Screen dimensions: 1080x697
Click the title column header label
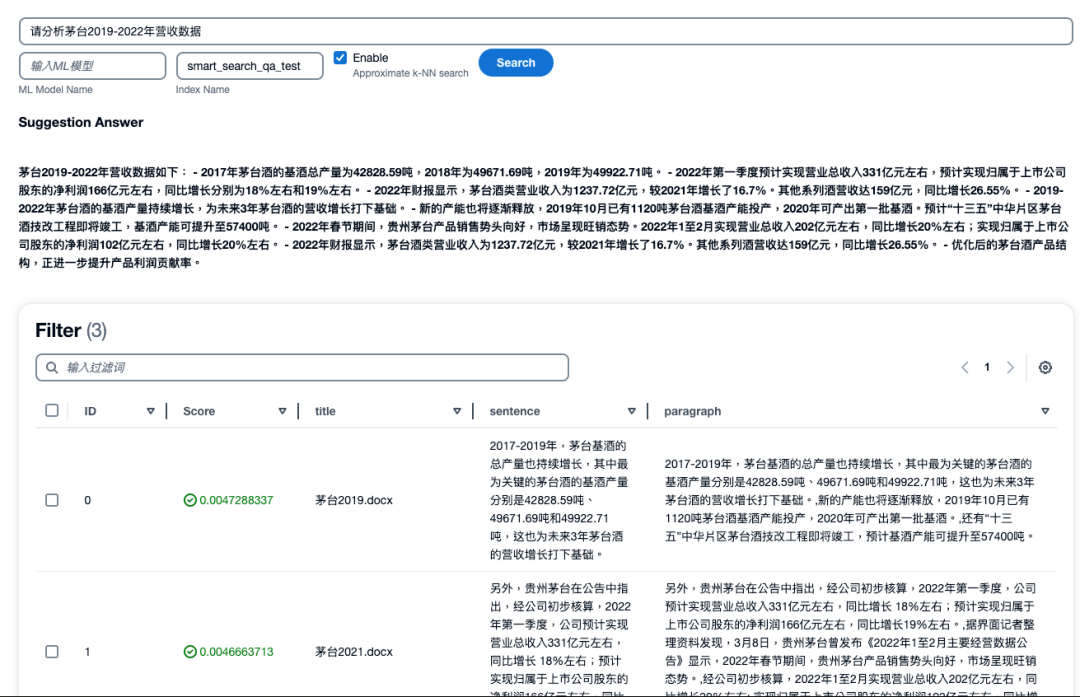point(325,411)
